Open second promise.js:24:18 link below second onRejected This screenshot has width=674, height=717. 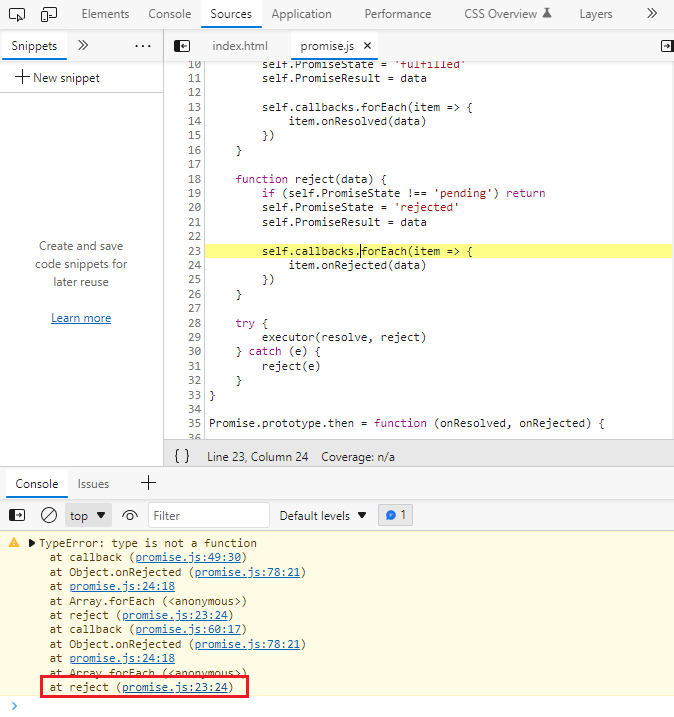[x=122, y=658]
